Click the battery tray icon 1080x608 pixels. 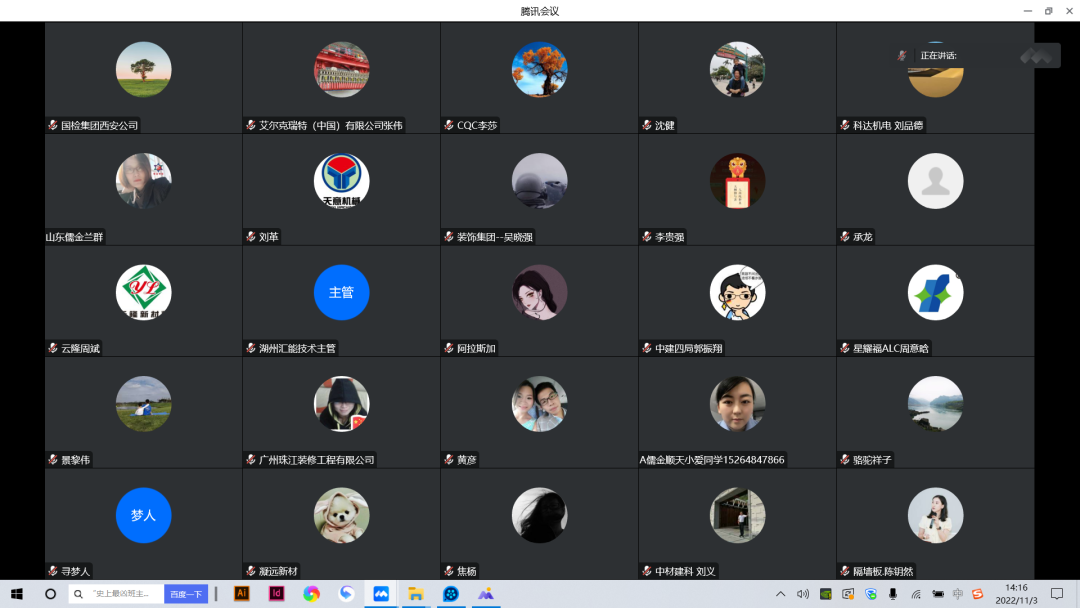coord(938,594)
